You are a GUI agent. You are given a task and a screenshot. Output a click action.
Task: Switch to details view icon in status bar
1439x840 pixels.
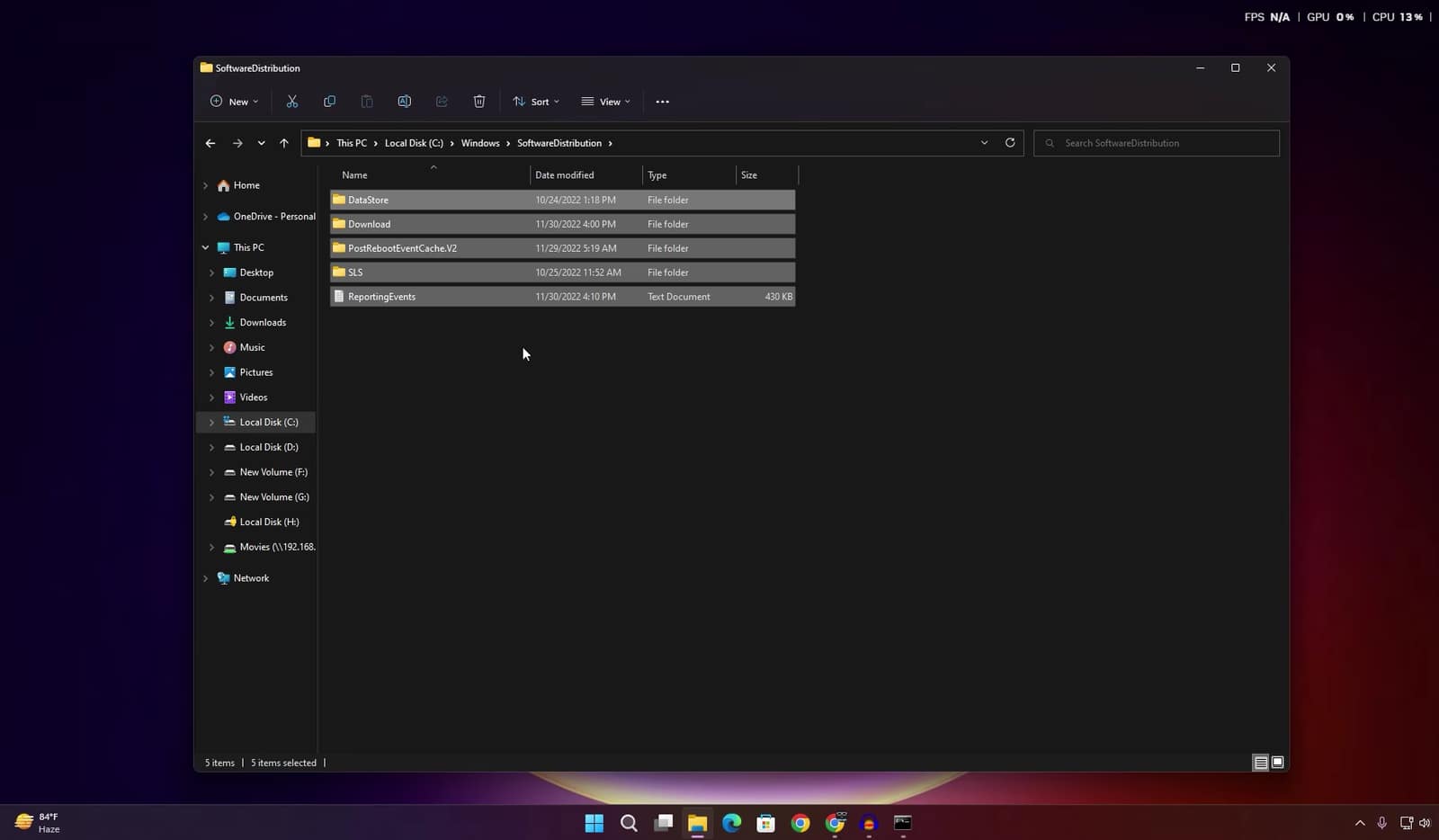[1261, 763]
